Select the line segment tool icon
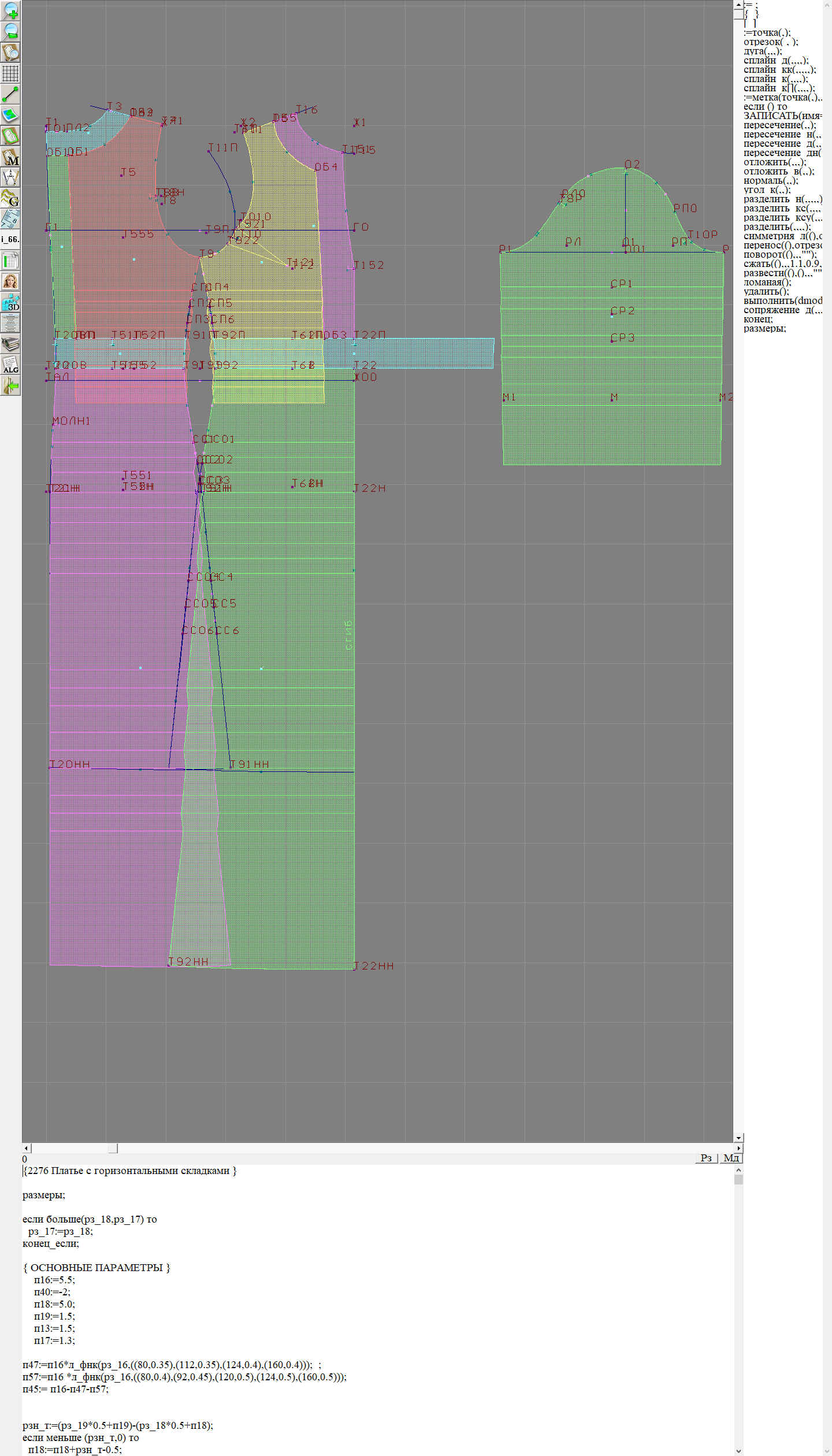The image size is (832, 1456). 10,94
